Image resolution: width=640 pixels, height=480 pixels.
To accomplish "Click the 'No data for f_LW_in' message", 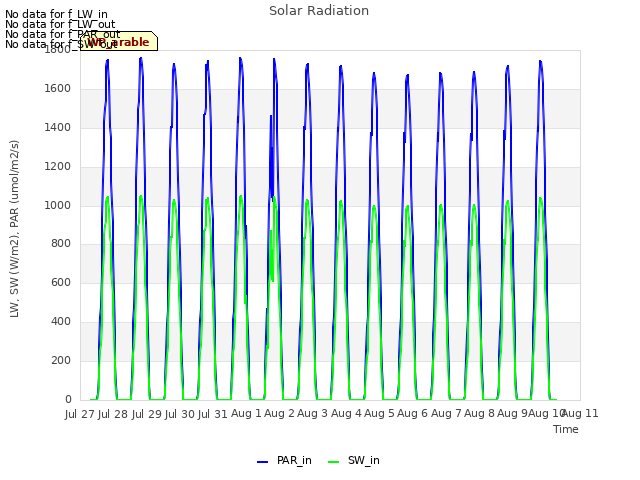I will [56, 15].
